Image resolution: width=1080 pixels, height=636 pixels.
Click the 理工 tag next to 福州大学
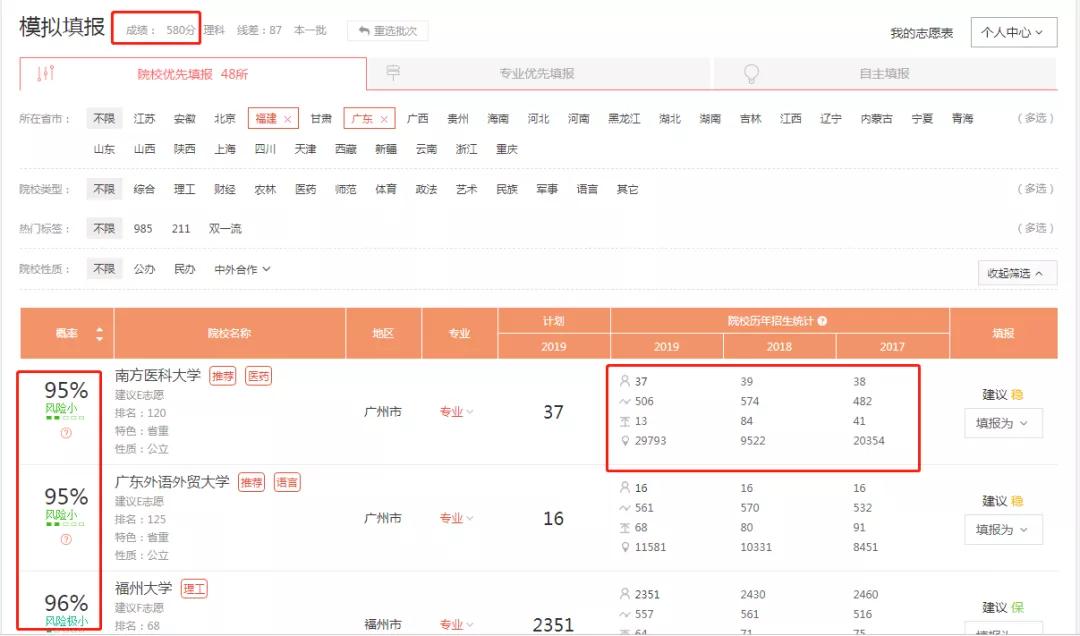pos(194,589)
